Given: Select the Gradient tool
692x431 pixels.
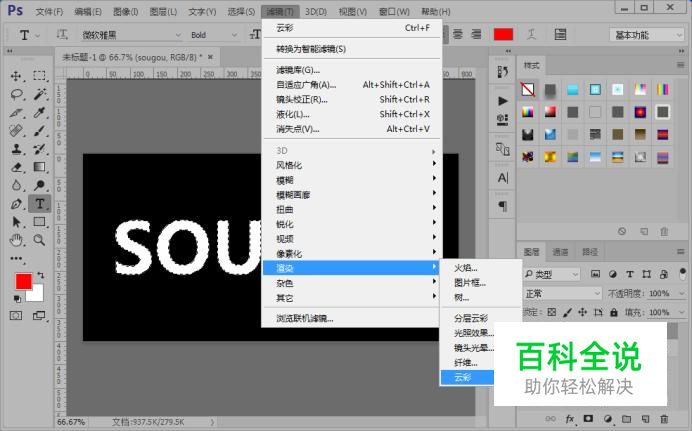Looking at the screenshot, I should click(39, 167).
